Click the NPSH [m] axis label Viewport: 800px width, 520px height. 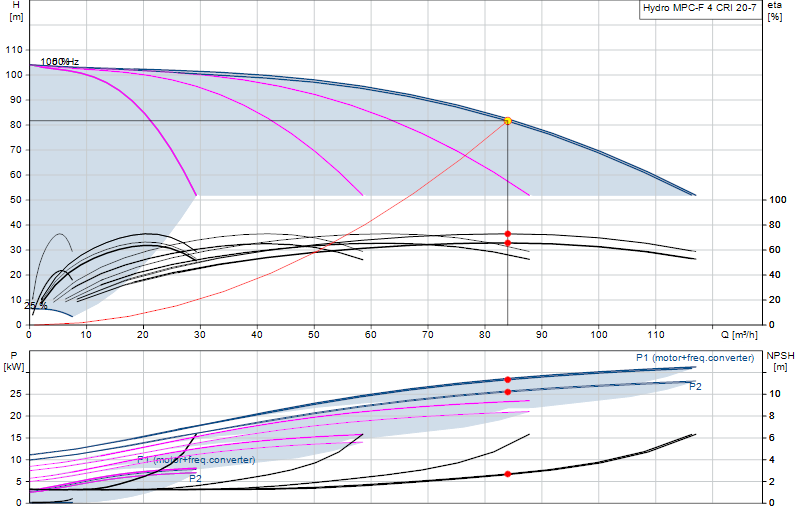(x=781, y=361)
